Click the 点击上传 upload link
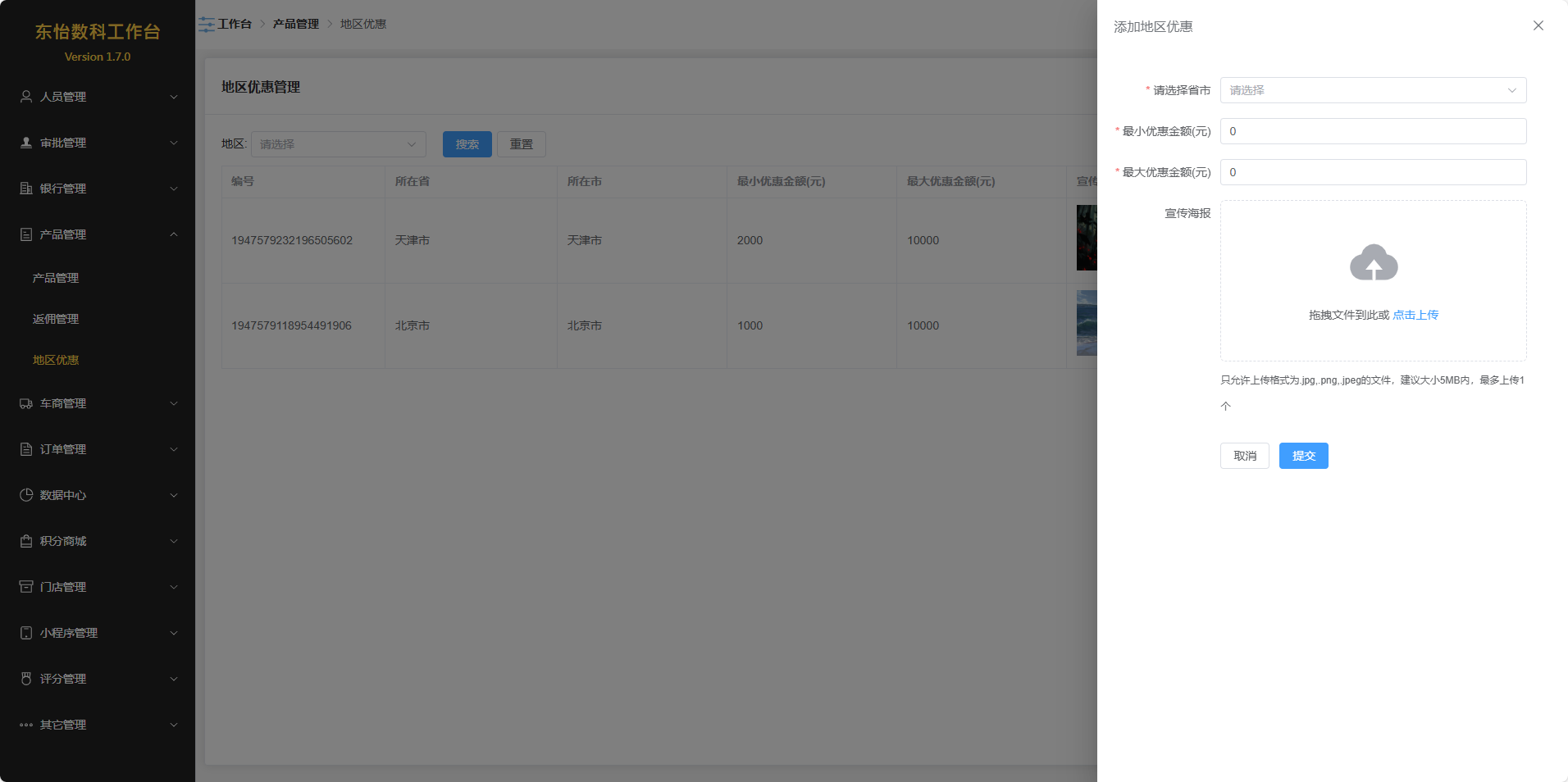 1415,315
